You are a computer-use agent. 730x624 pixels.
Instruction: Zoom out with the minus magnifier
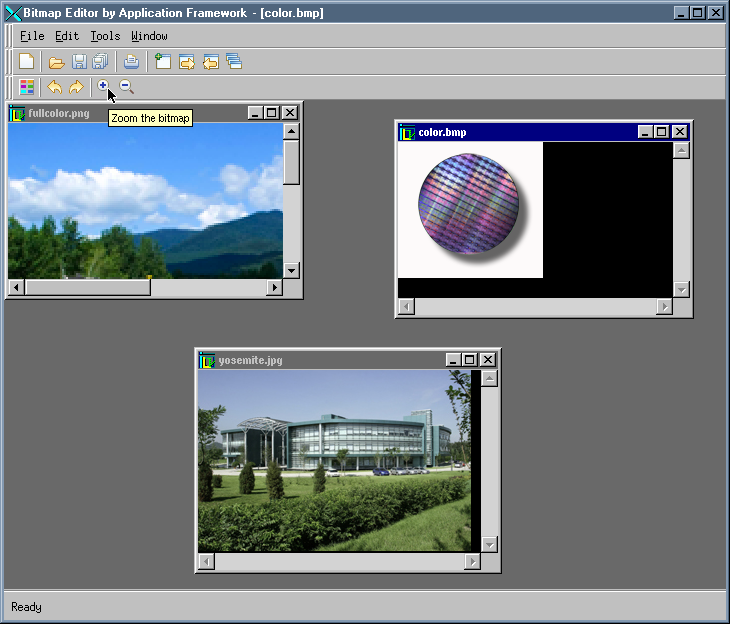pyautogui.click(x=126, y=87)
